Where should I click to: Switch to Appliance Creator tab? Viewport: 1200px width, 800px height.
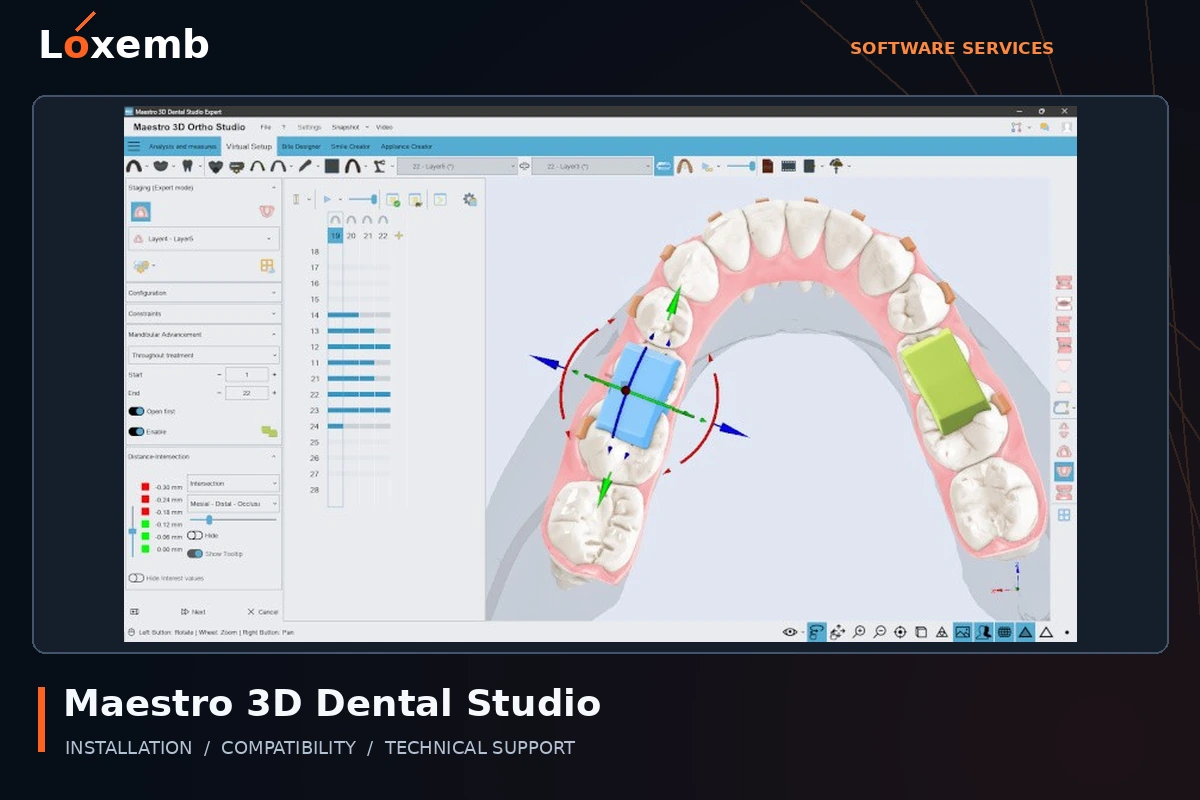(406, 146)
